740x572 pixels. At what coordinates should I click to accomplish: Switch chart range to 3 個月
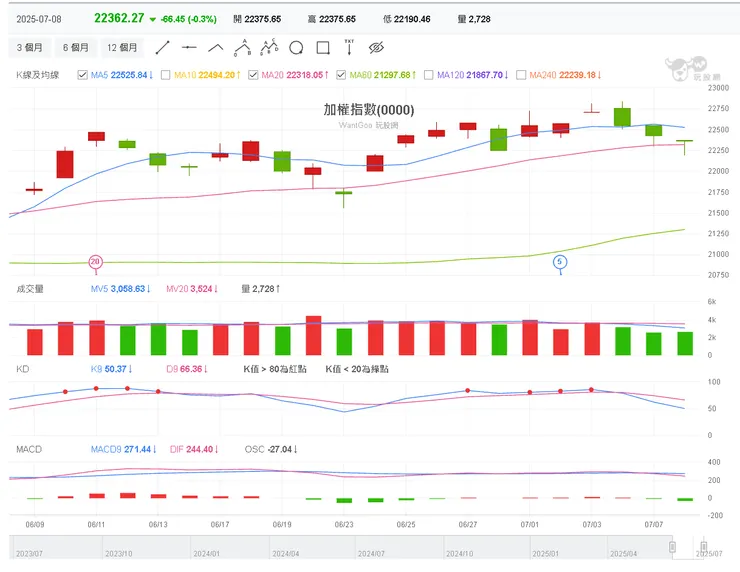29,48
